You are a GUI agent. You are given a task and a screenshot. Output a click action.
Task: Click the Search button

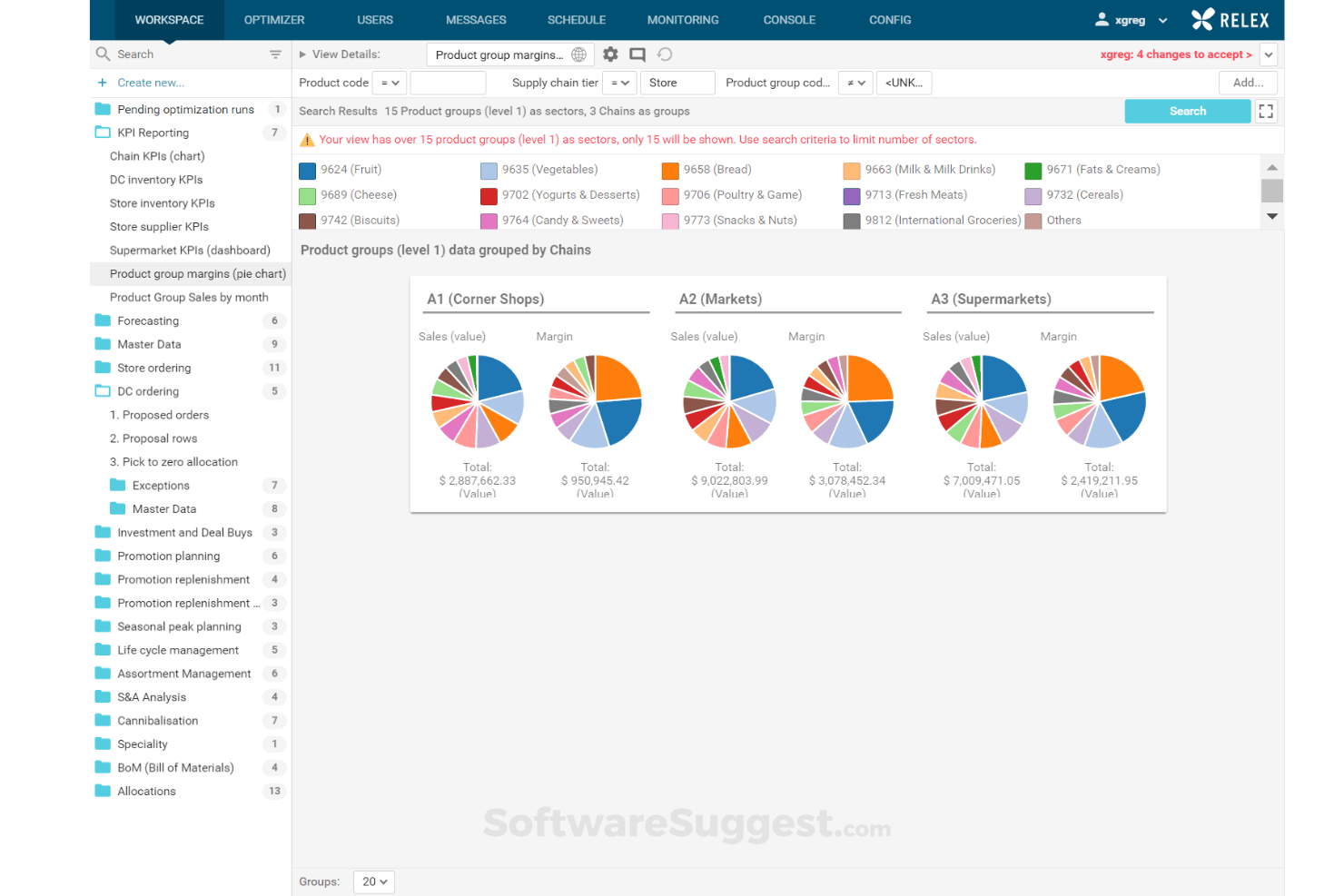point(1187,111)
